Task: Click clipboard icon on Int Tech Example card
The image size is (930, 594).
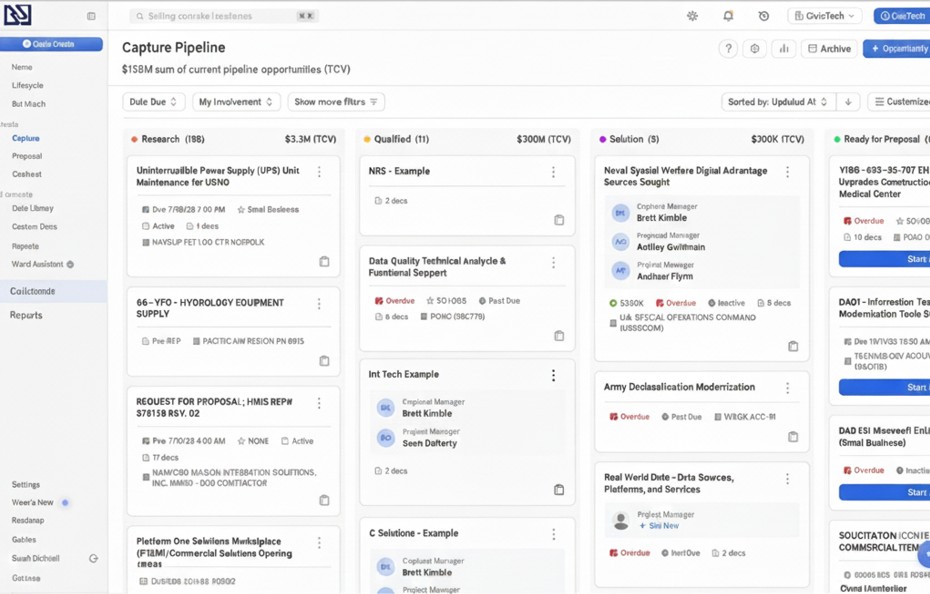Action: click(559, 490)
